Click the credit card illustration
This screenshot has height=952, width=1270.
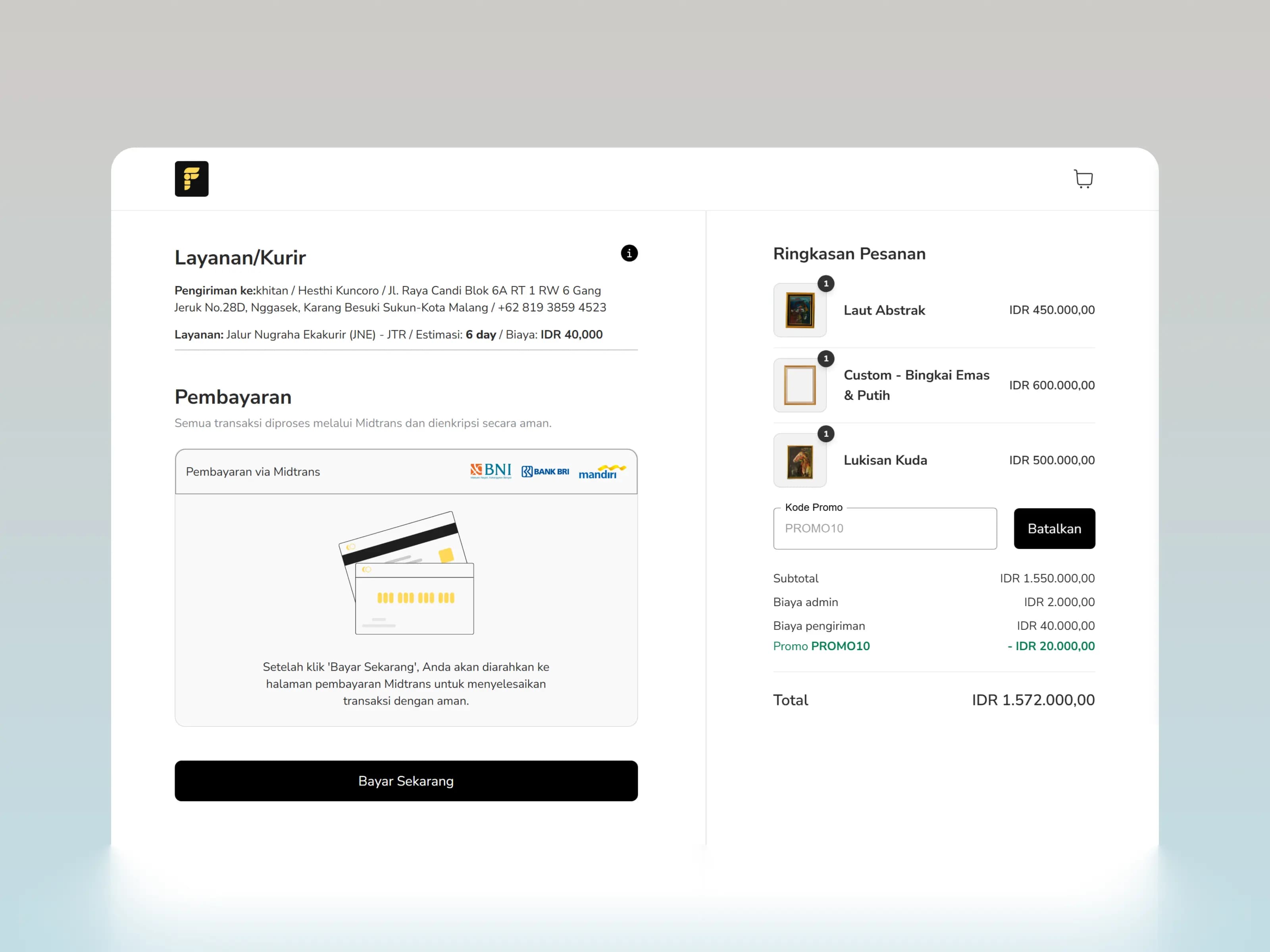406,573
